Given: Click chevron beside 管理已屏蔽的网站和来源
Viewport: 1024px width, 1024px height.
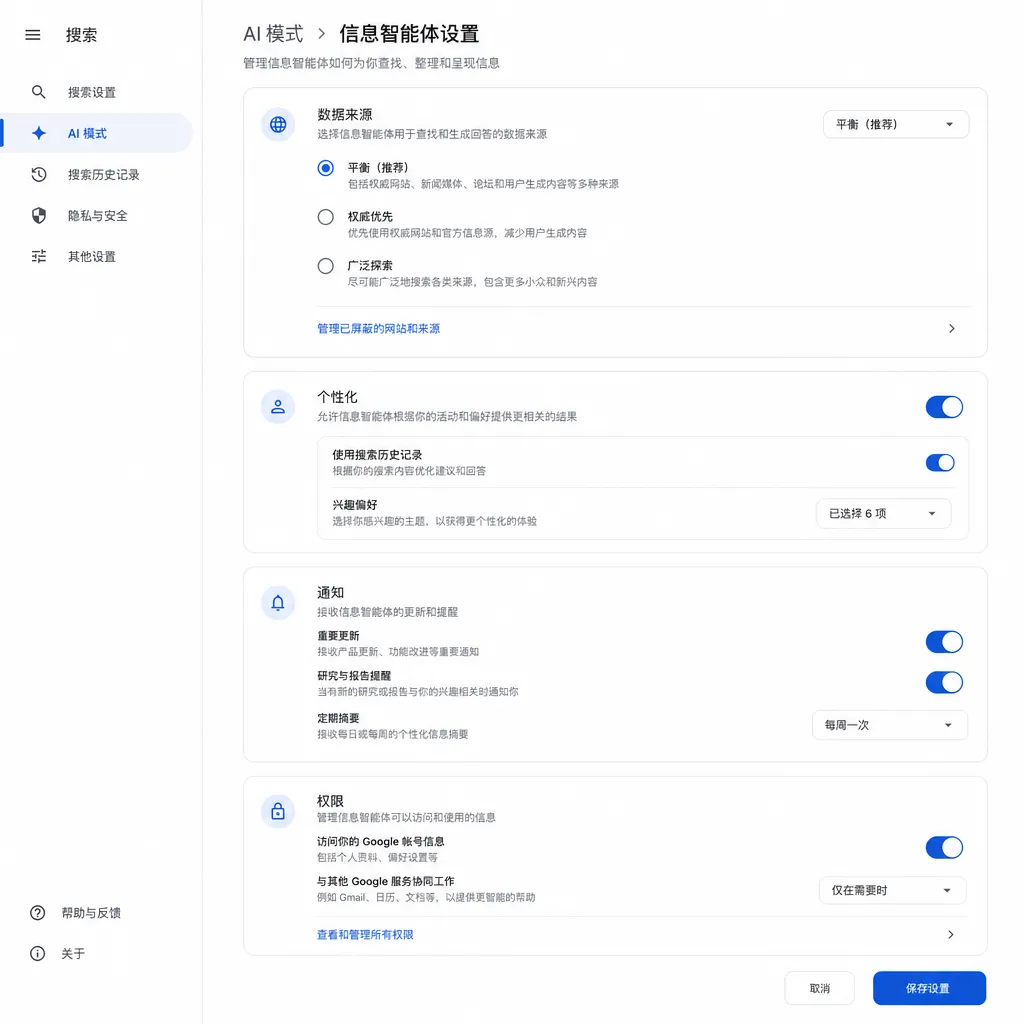Looking at the screenshot, I should coord(952,328).
